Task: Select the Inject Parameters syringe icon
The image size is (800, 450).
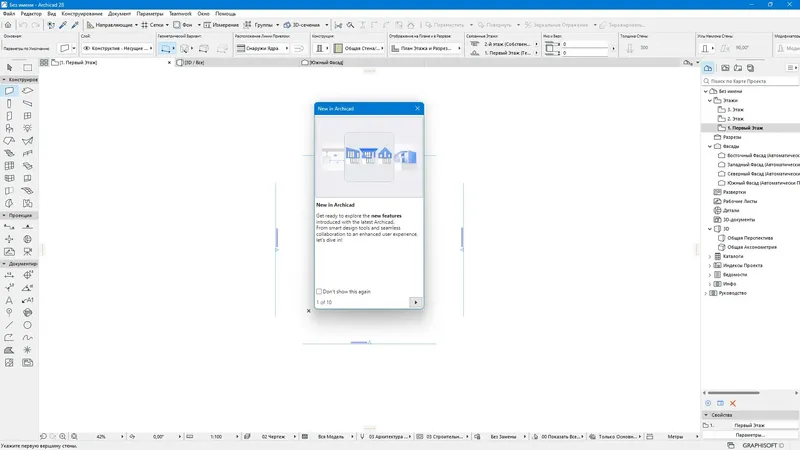Action: (75, 24)
